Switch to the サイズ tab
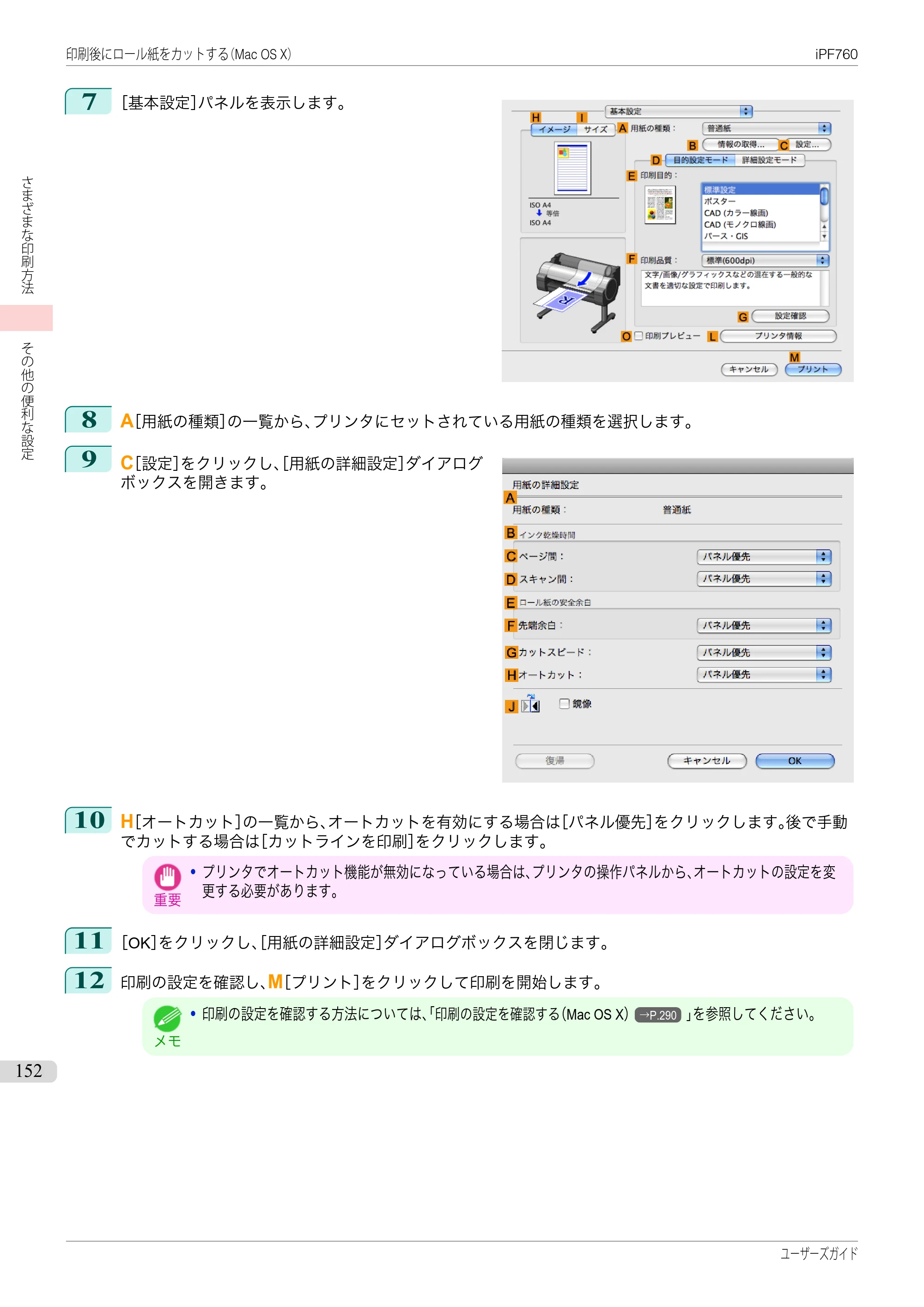 coord(596,130)
